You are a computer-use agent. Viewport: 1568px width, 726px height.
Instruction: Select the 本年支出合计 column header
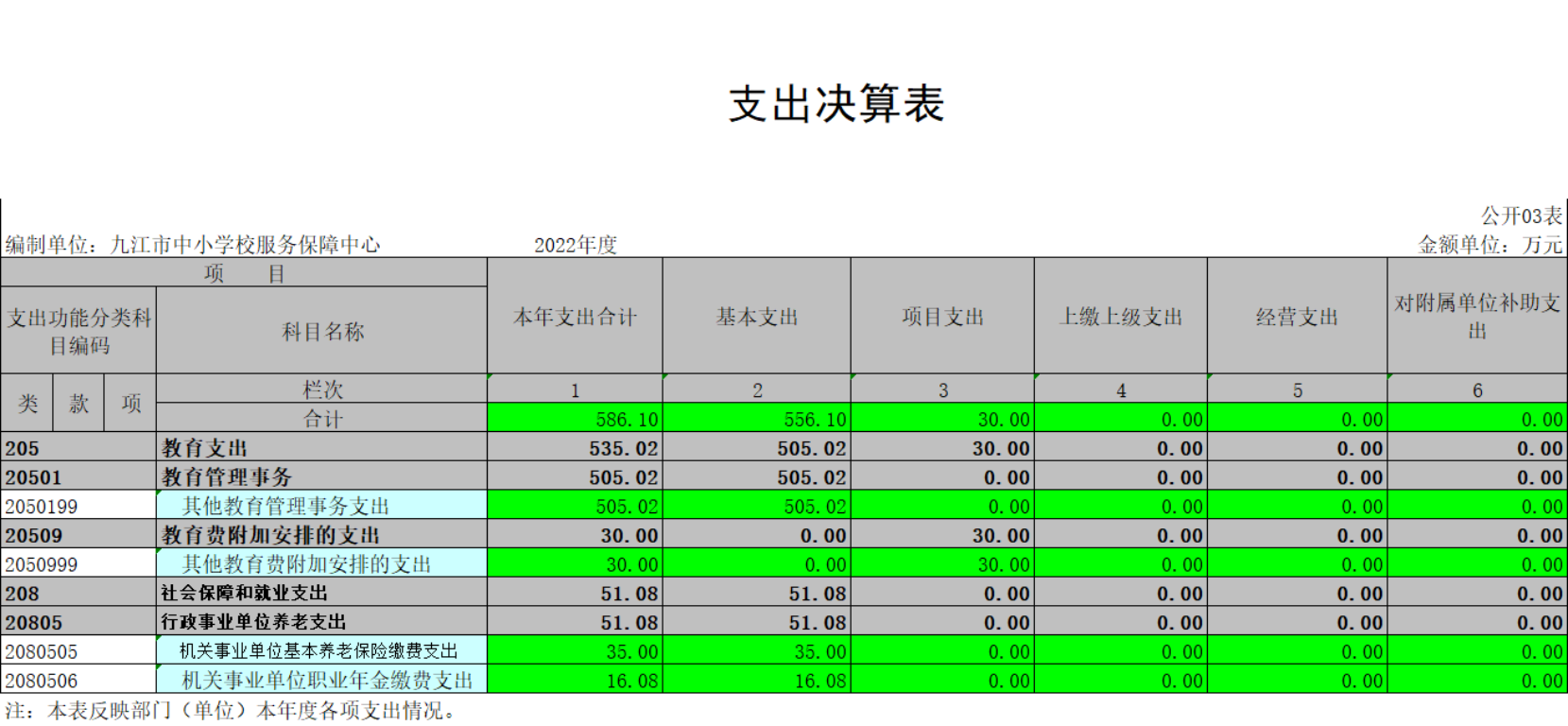tap(575, 317)
